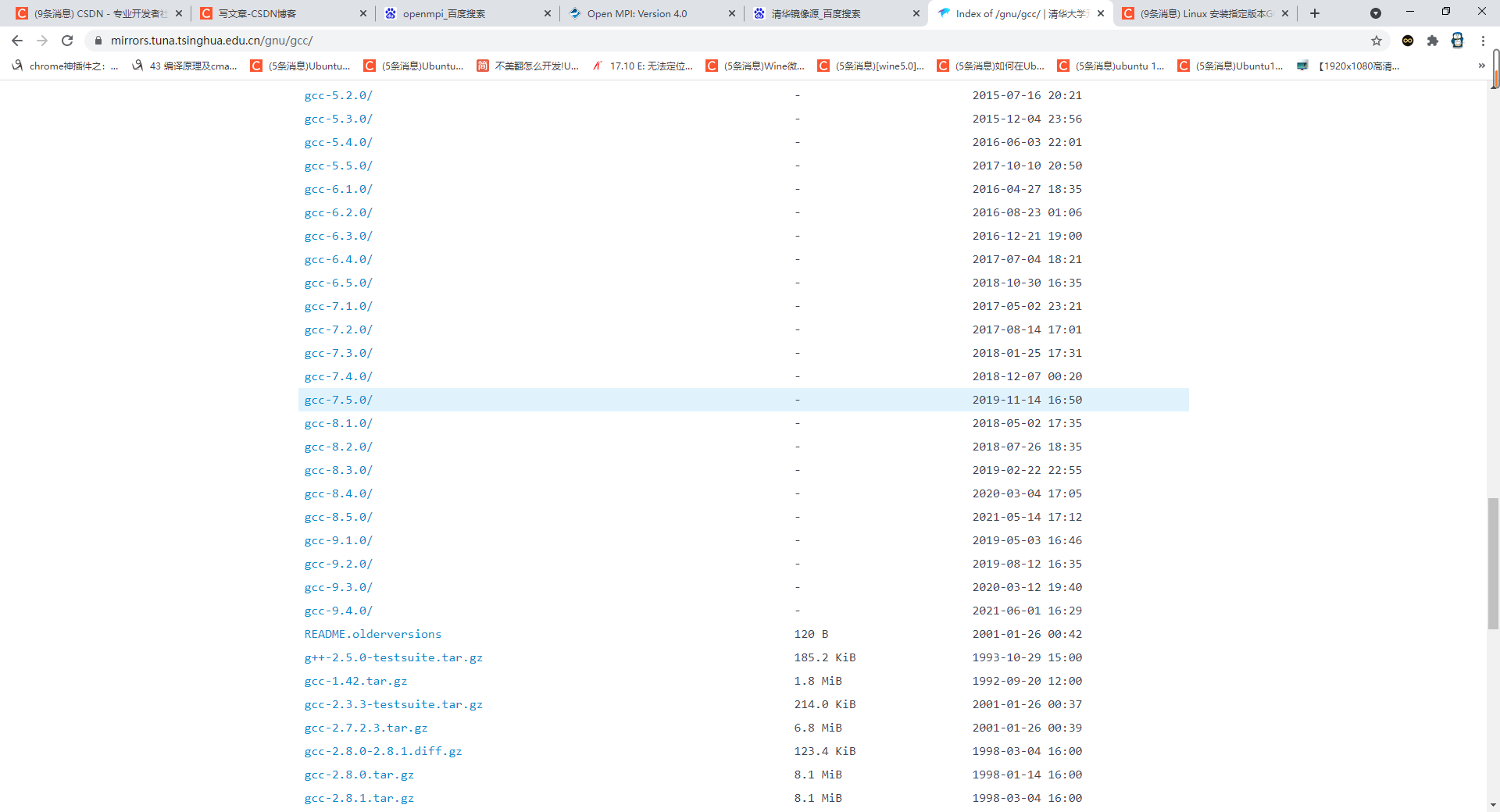Screen dimensions: 1500x812
Task: Click the address bar URL field
Action: tap(312, 41)
